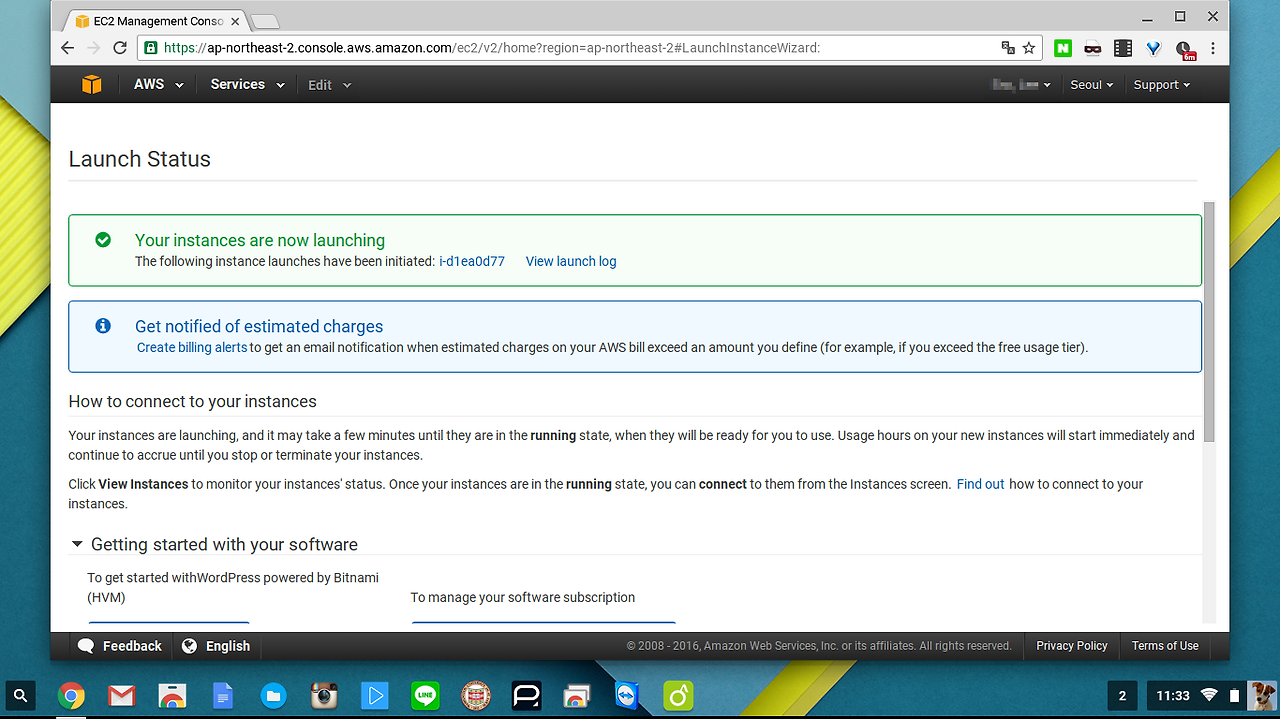Open the round red crest shelf app
Image resolution: width=1280 pixels, height=719 pixels.
(475, 696)
